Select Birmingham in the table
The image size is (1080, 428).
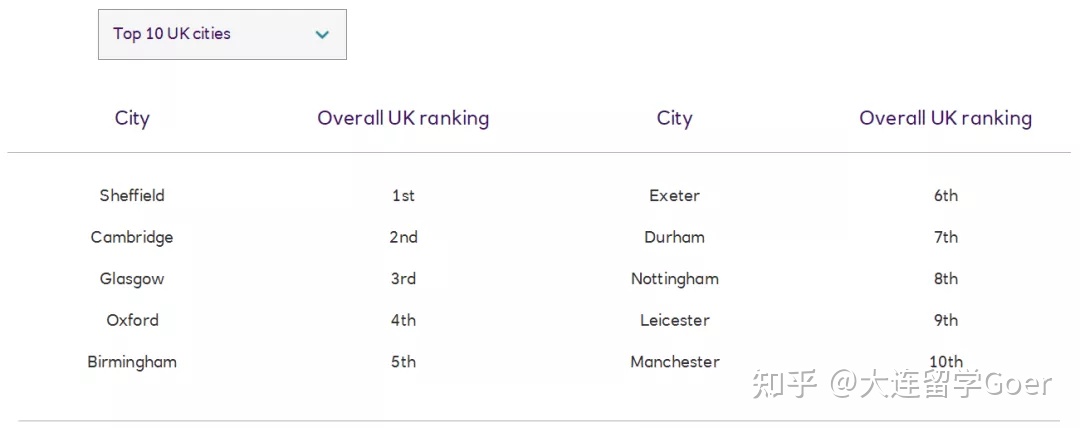(x=132, y=362)
